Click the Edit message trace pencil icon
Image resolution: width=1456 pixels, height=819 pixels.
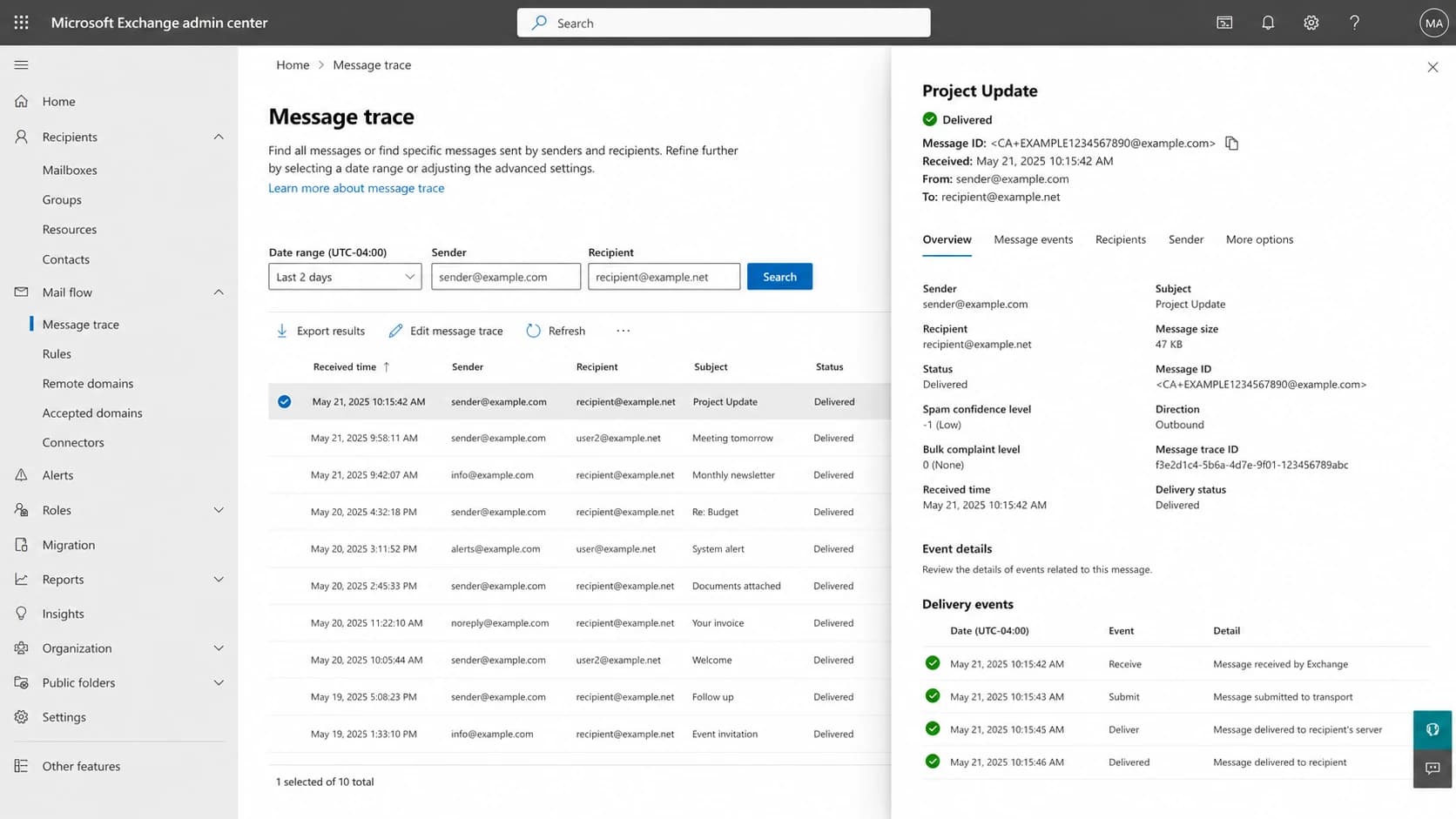395,331
